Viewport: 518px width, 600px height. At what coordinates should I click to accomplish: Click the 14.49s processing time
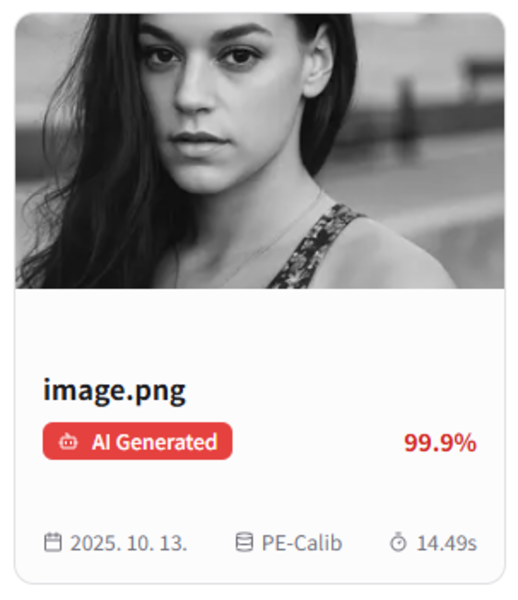point(446,543)
